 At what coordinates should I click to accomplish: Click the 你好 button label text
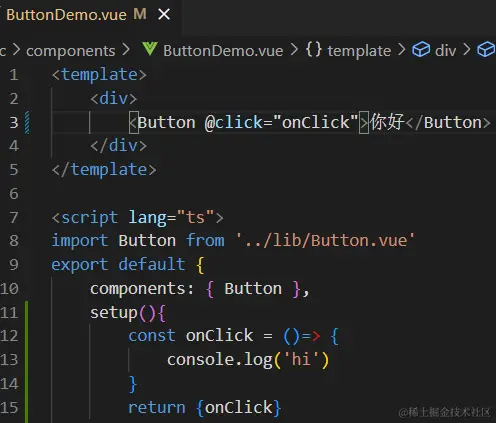[x=387, y=122]
